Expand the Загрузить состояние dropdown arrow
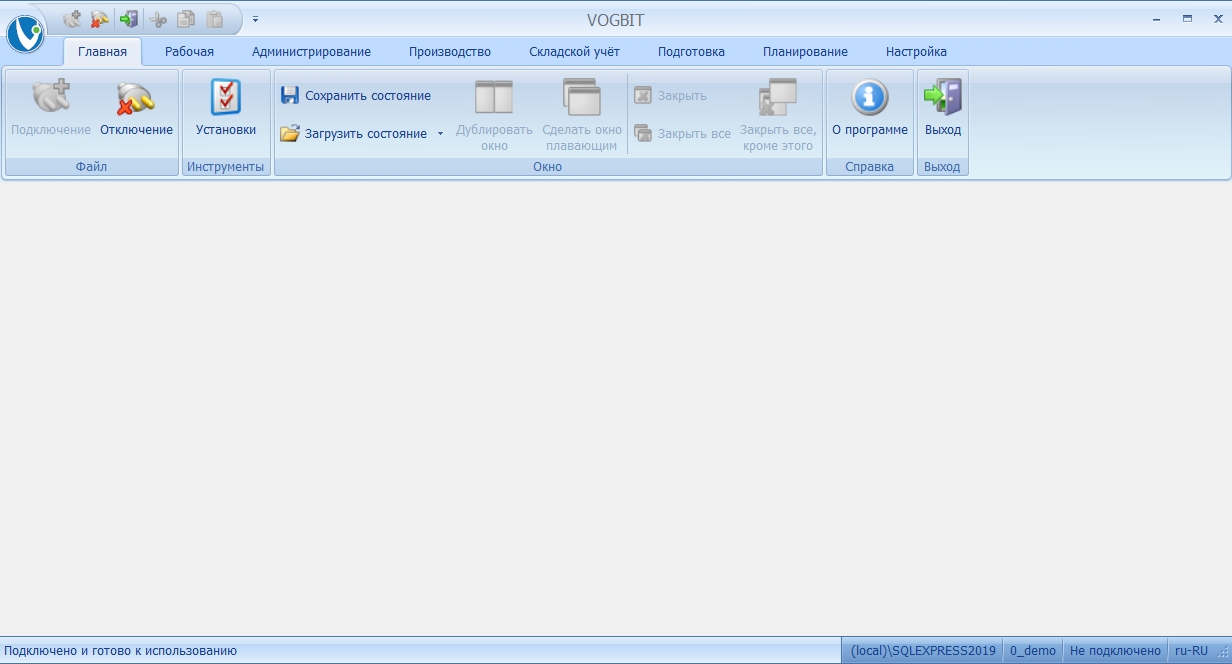This screenshot has width=1232, height=664. coord(440,134)
